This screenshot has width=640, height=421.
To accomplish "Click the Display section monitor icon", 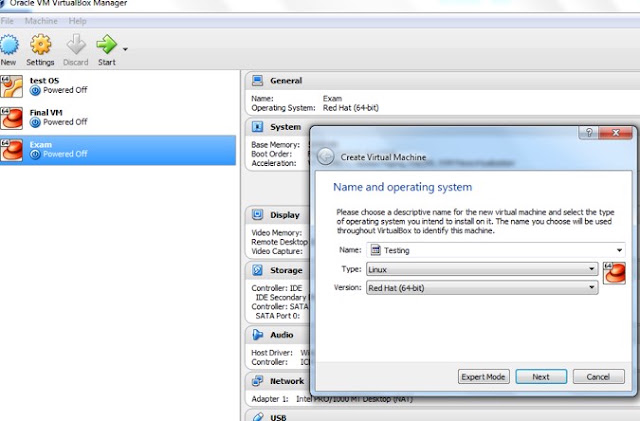I will 258,214.
